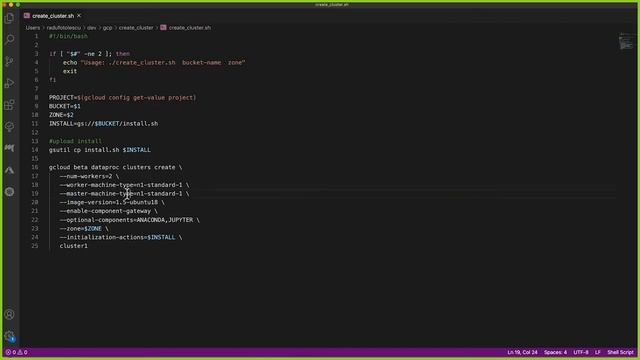The height and width of the screenshot is (360, 640).
Task: Open the gcp breadcrumb segment
Action: pos(107,28)
